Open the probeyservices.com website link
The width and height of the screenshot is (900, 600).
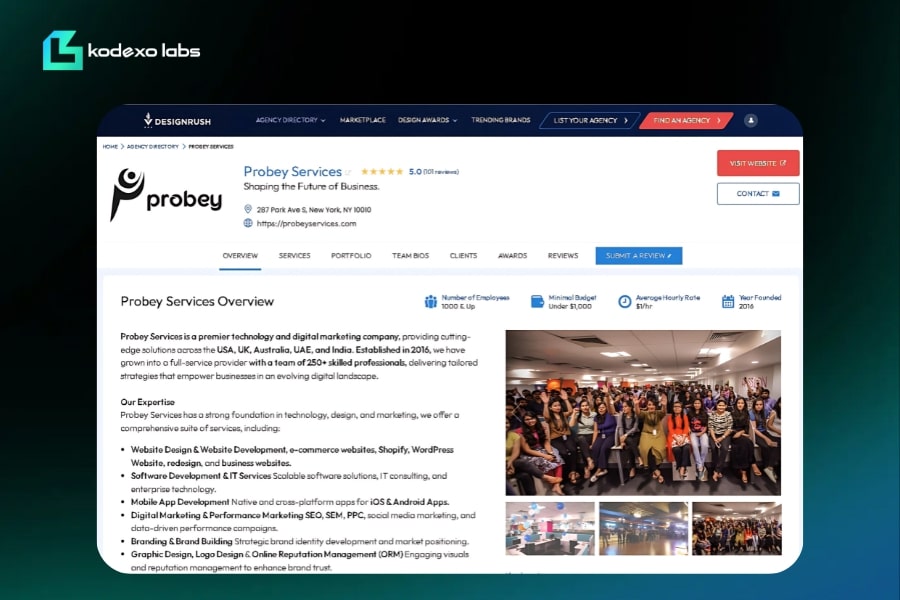(307, 223)
